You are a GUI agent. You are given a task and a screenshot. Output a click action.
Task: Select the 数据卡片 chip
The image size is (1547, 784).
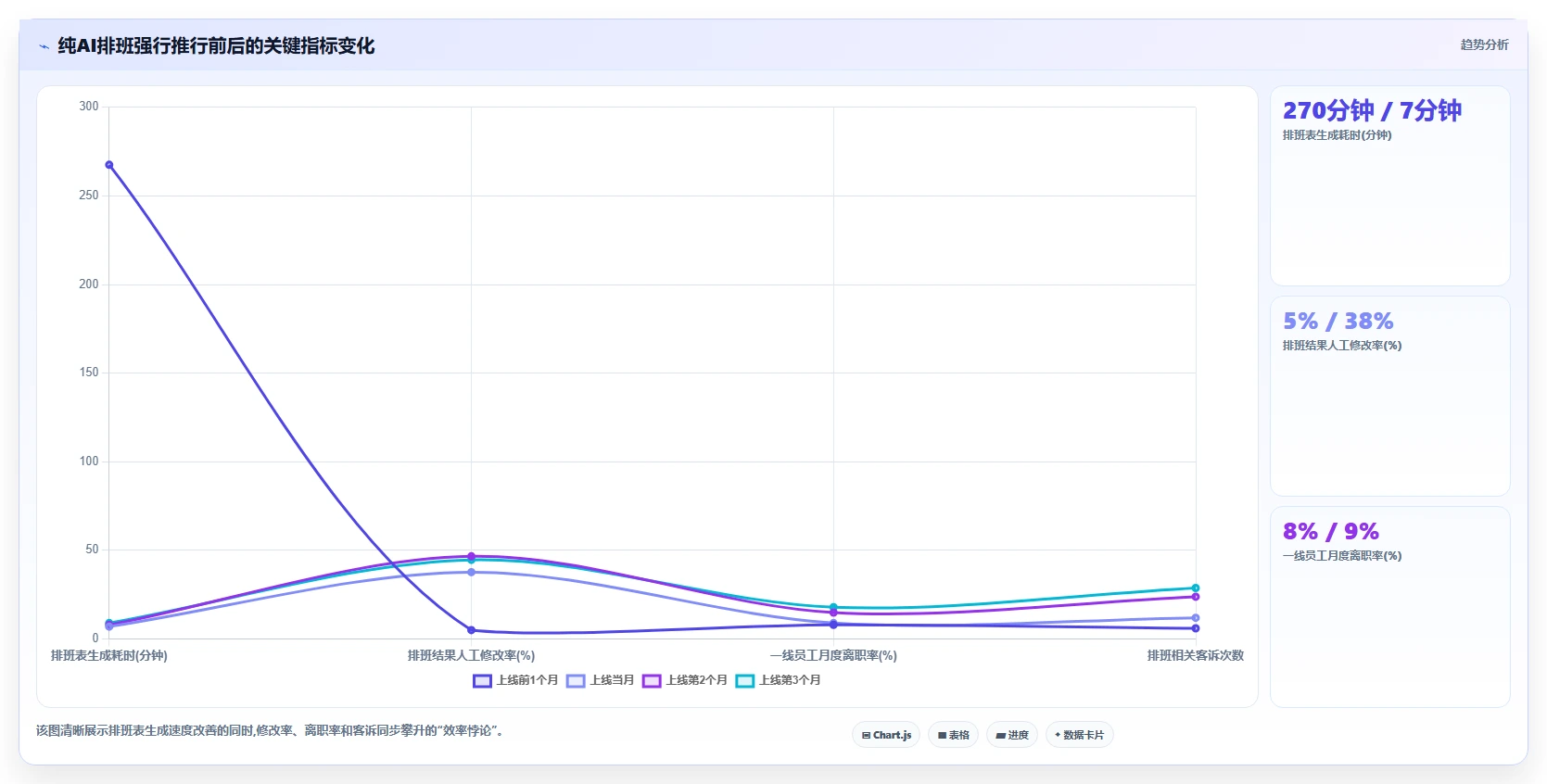coord(1079,735)
